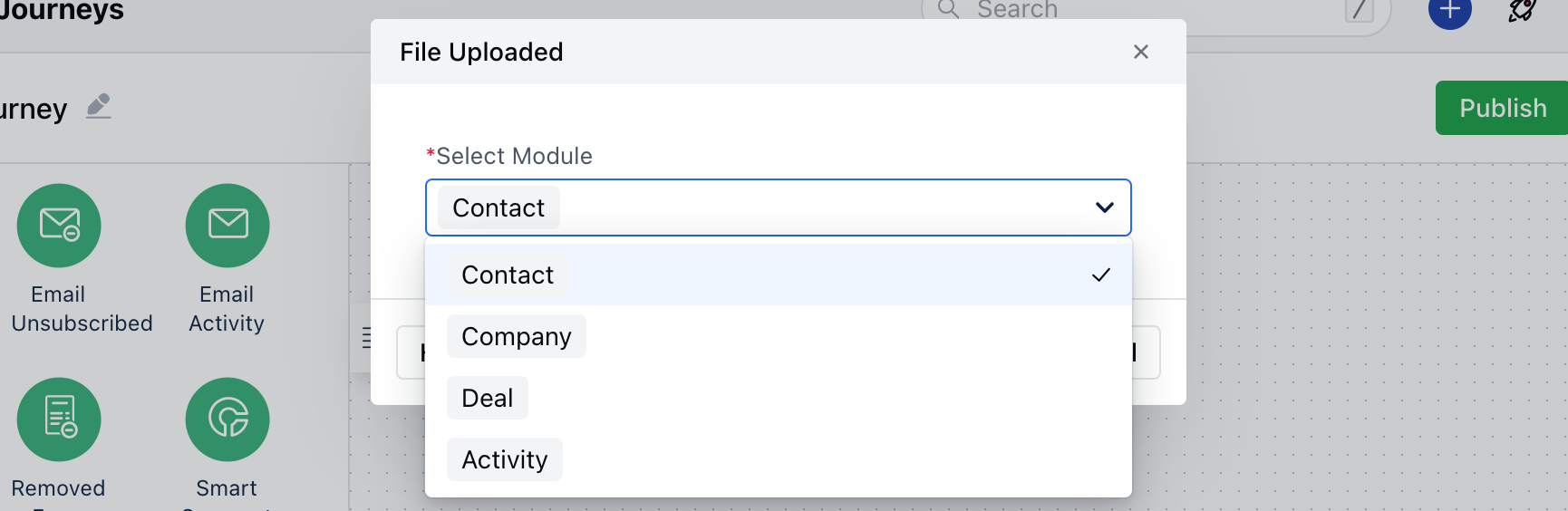Choose the Removed From trigger icon
The height and width of the screenshot is (511, 1568).
59,419
